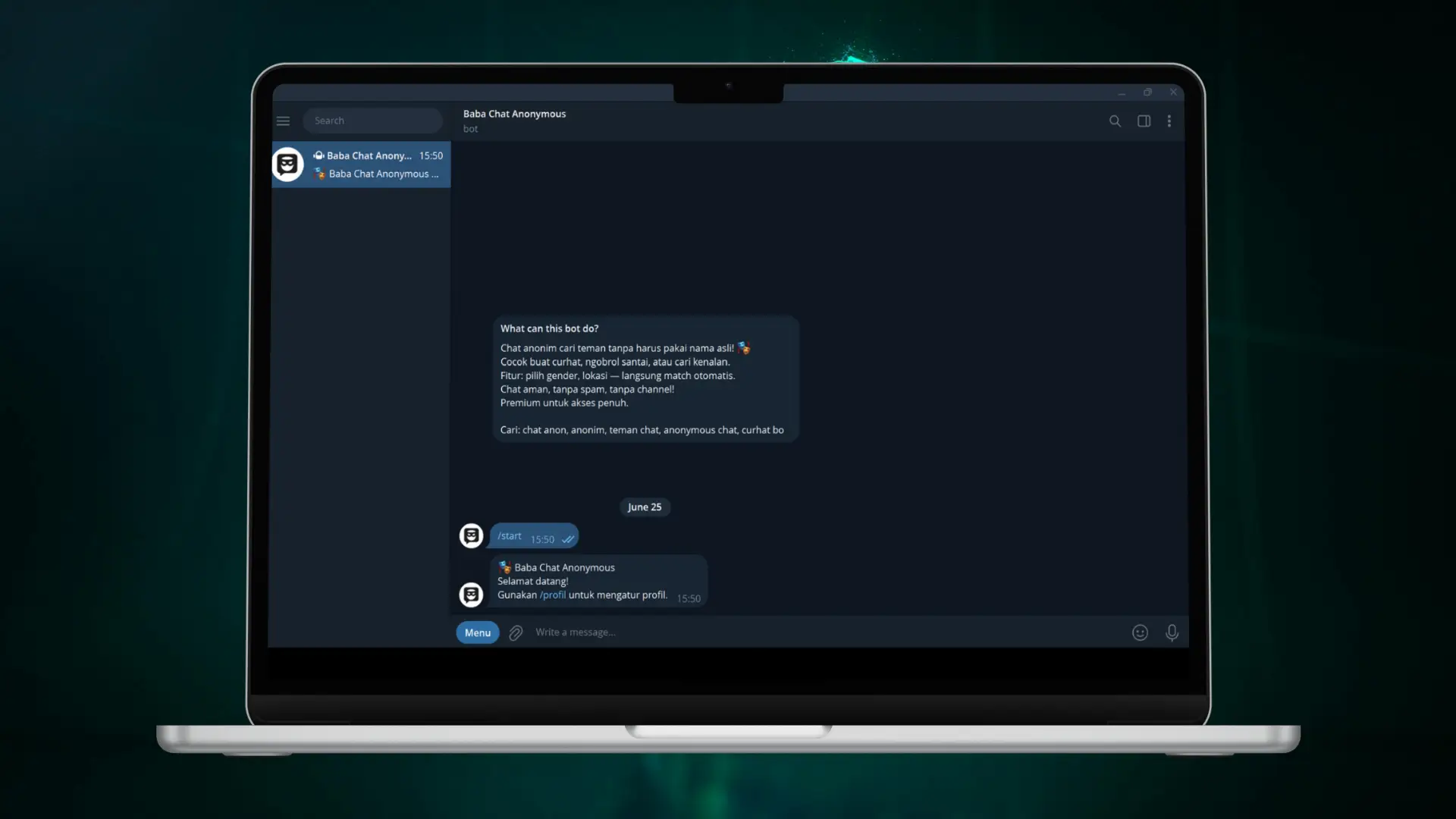Close the Telegram window
This screenshot has height=819, width=1456.
[x=1173, y=93]
